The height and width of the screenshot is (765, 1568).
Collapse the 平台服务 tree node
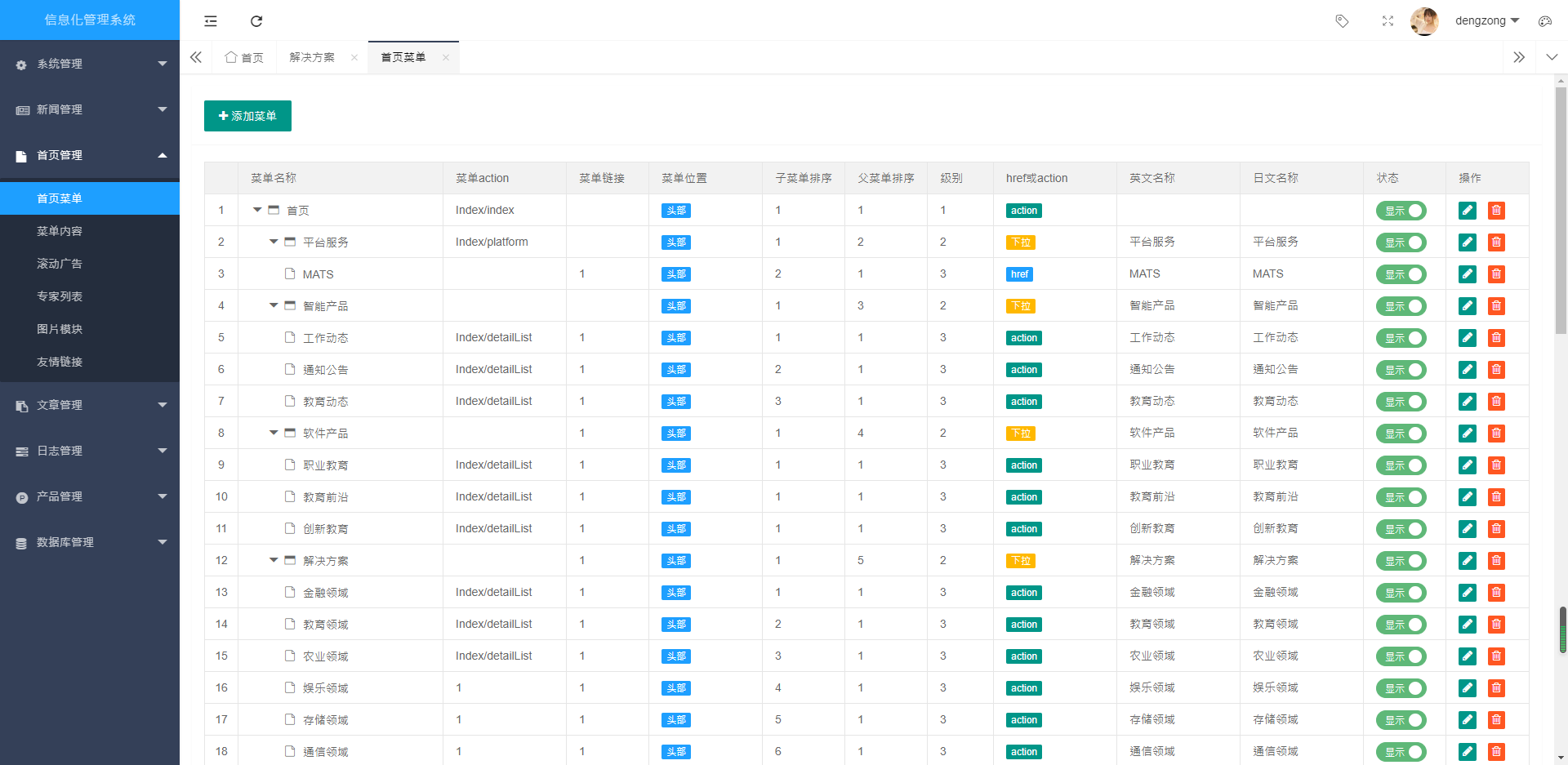click(x=274, y=242)
